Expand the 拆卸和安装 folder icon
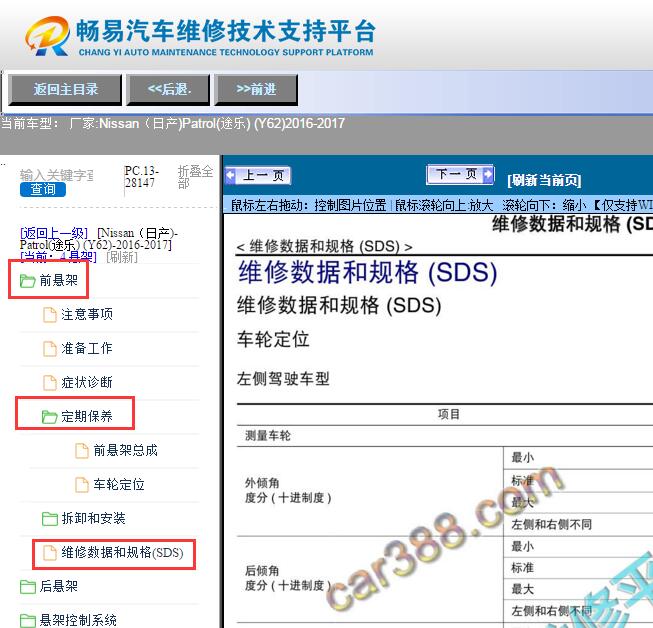653x628 pixels. click(50, 519)
